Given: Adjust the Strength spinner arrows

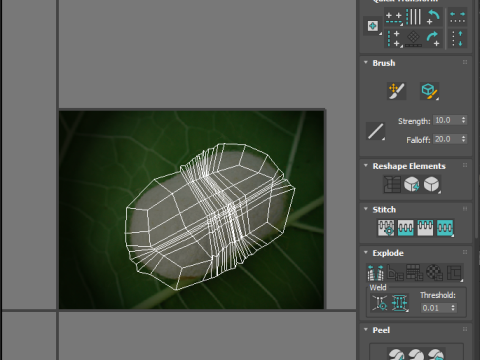Looking at the screenshot, I should point(463,120).
